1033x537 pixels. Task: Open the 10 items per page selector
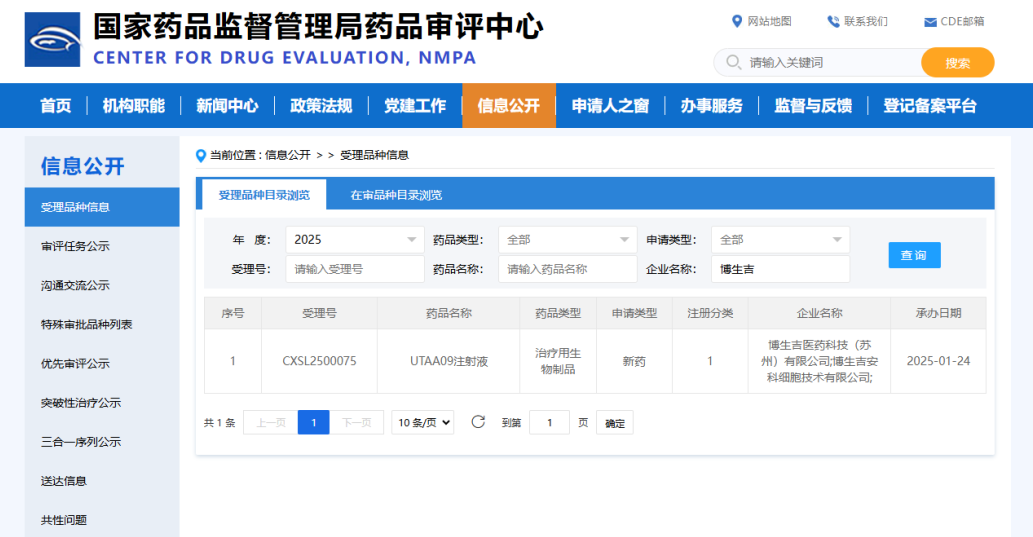(x=422, y=422)
